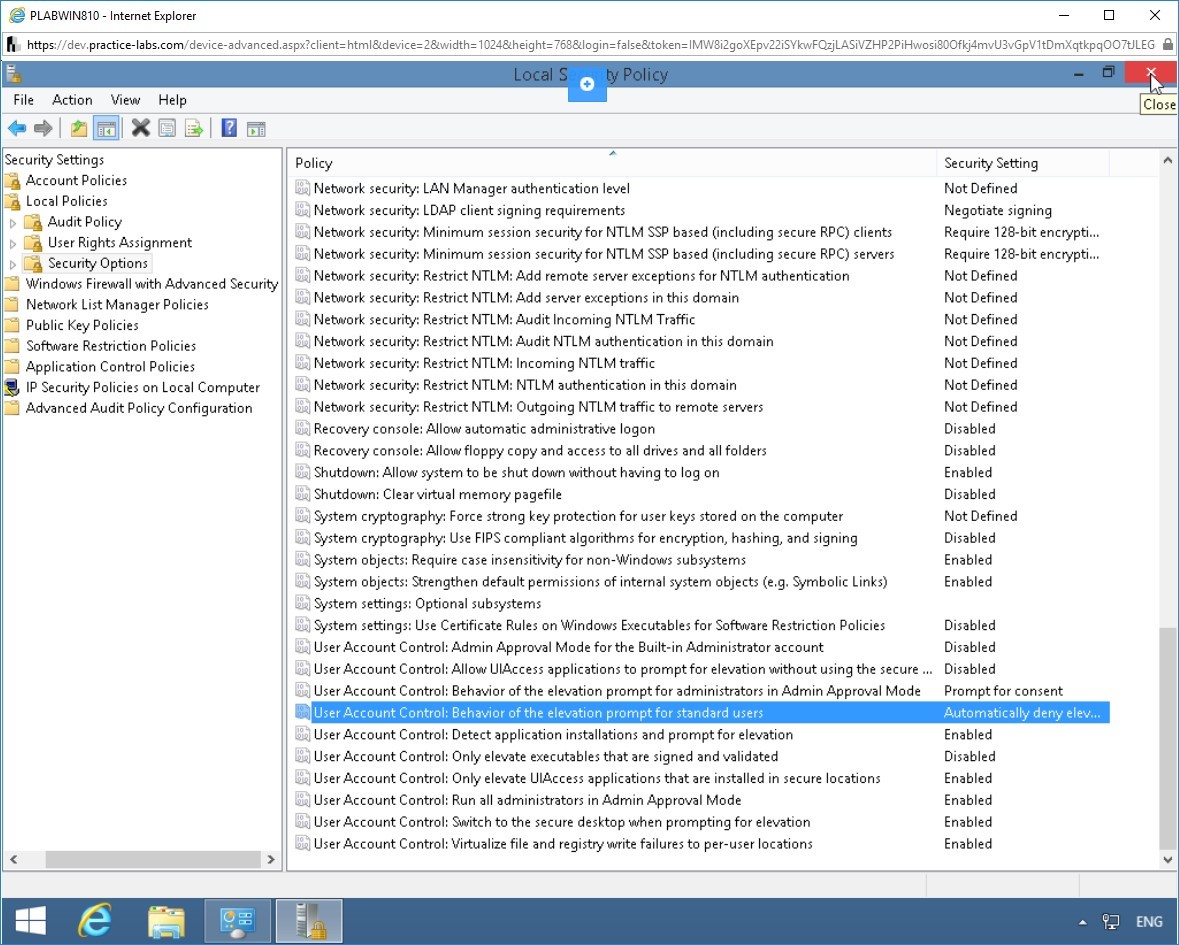1179x945 pixels.
Task: Click the blue plus overlay button in title bar
Action: point(587,84)
